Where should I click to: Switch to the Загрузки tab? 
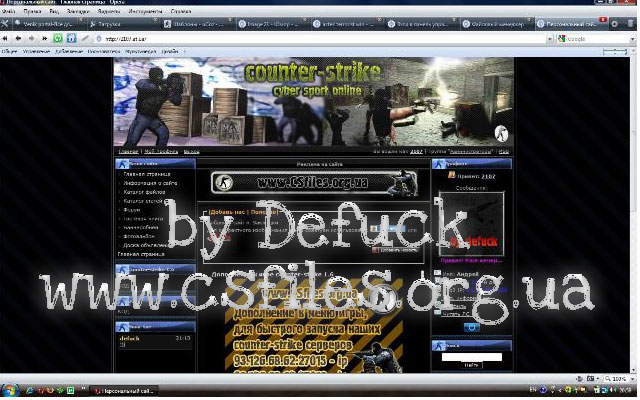click(x=123, y=24)
